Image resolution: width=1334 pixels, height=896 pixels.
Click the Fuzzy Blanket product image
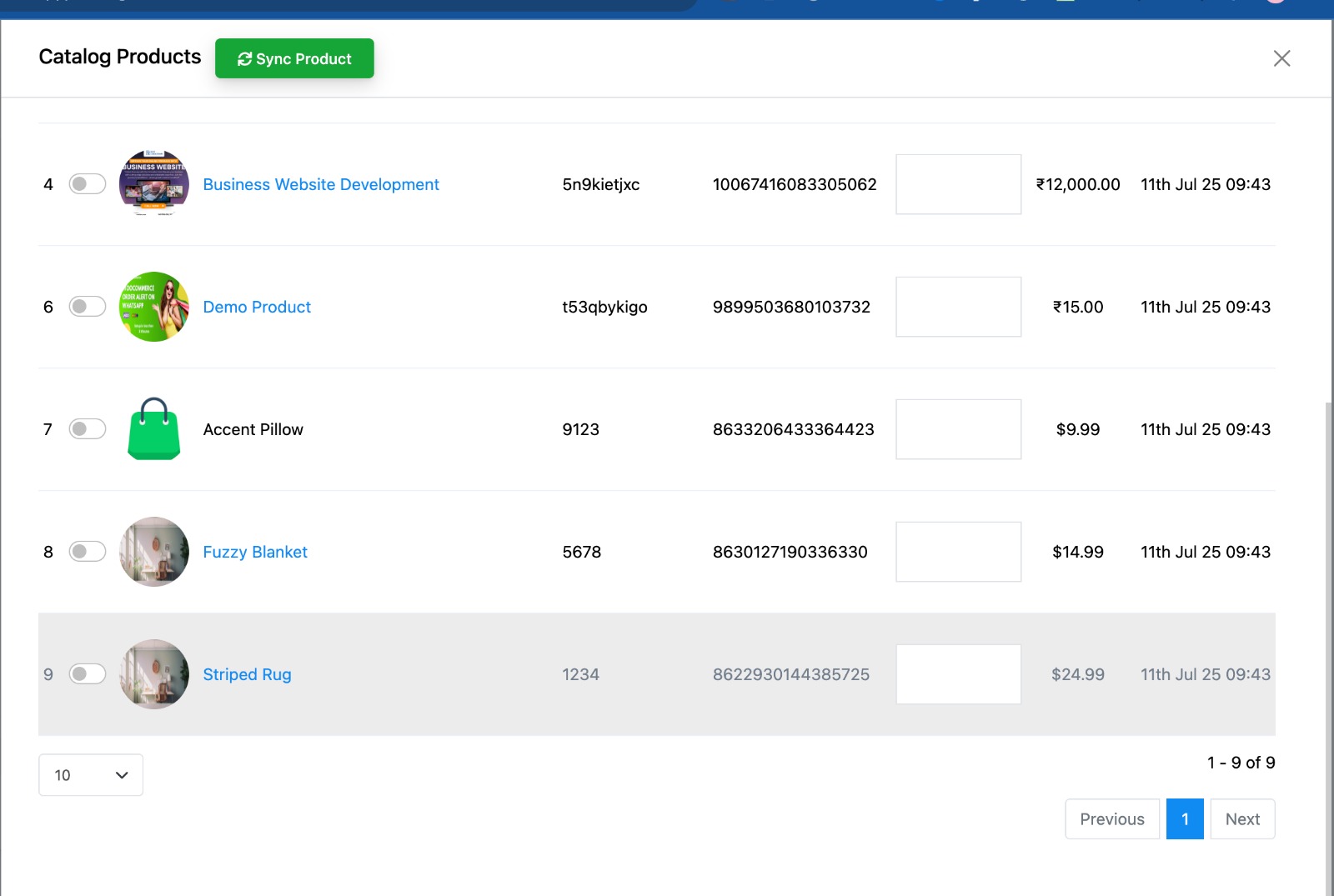pyautogui.click(x=154, y=552)
